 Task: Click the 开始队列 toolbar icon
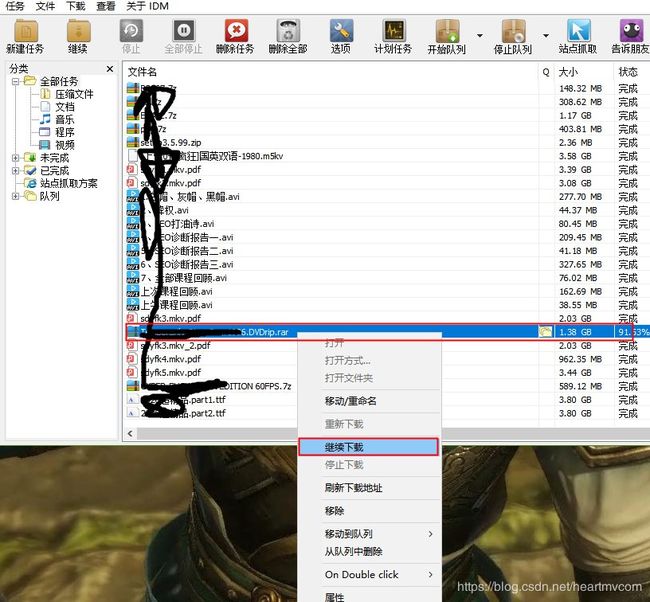447,36
